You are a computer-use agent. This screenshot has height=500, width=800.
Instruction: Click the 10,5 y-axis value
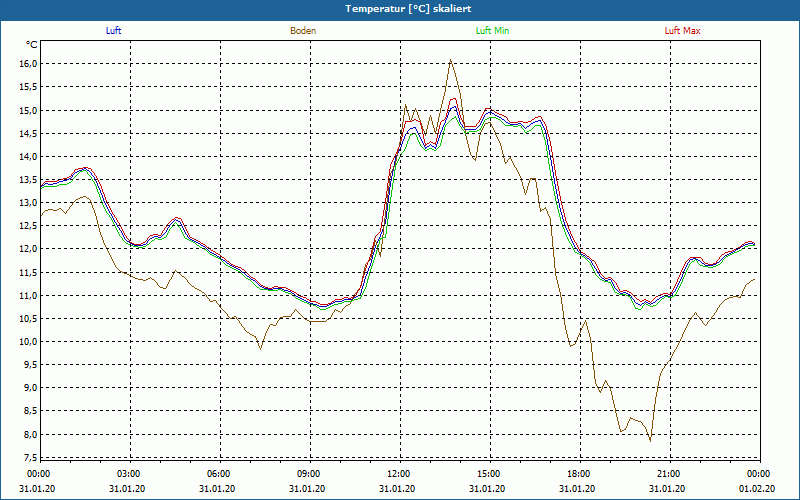click(28, 318)
